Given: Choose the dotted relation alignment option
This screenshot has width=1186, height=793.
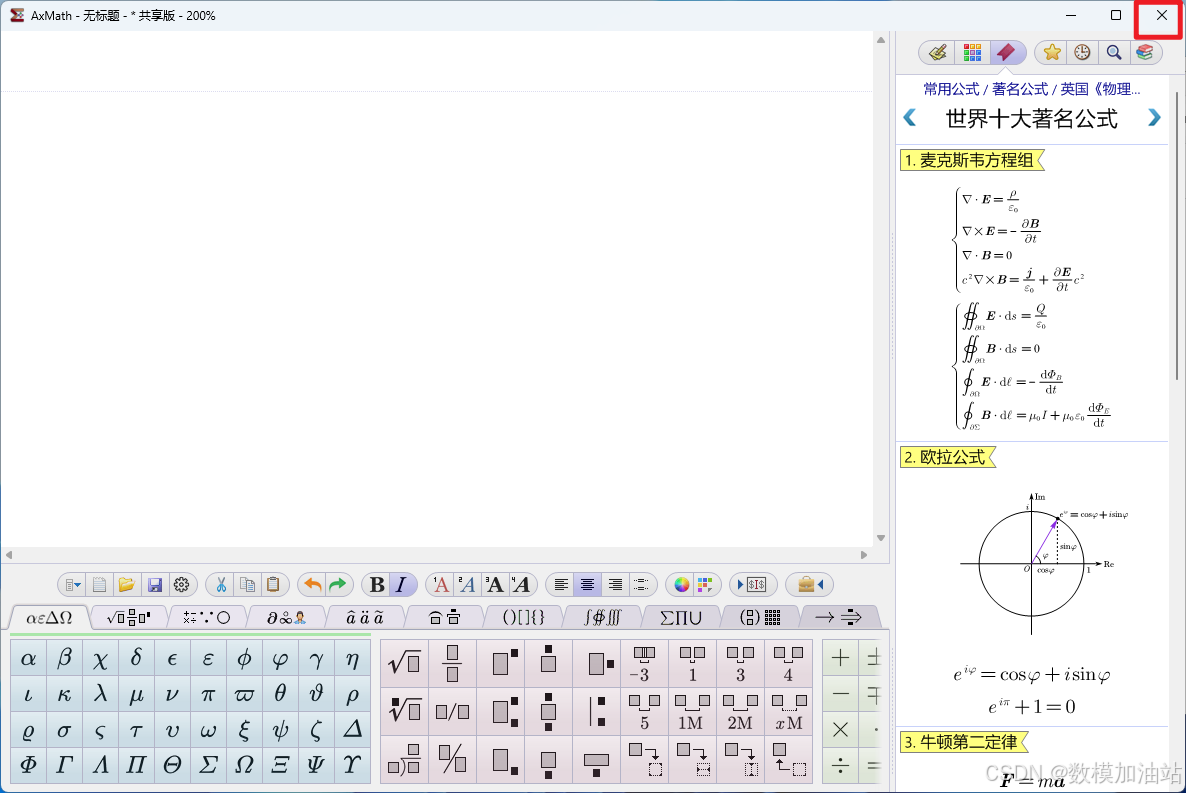Looking at the screenshot, I should (640, 585).
